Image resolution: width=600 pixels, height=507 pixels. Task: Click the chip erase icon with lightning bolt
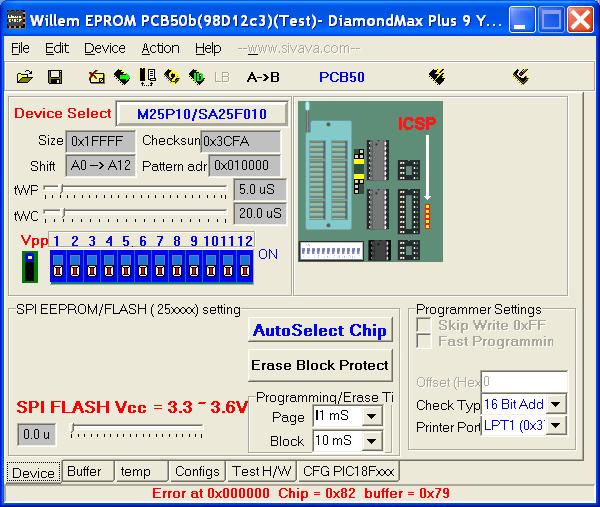pyautogui.click(x=437, y=77)
